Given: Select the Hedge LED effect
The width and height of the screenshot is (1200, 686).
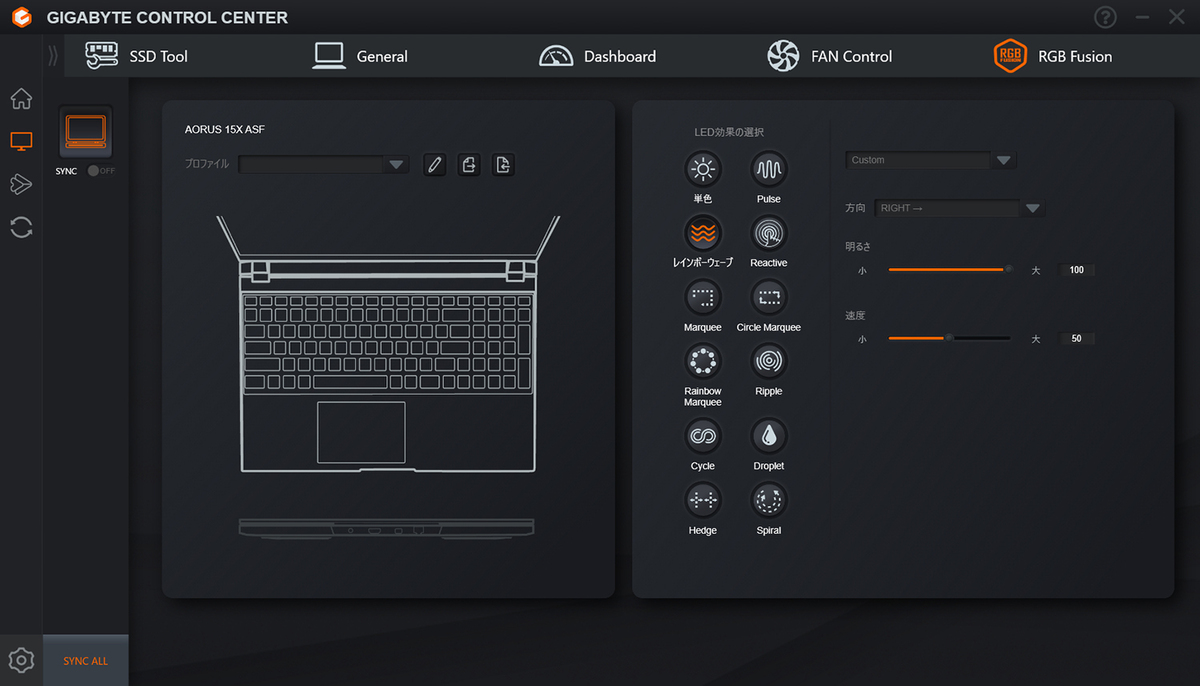Looking at the screenshot, I should click(703, 500).
